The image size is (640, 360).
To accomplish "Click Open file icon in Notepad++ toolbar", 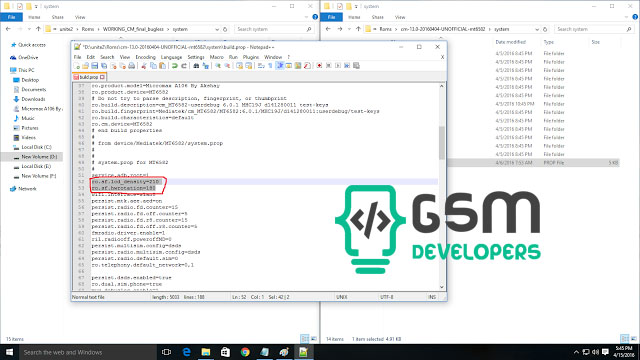I will 85,66.
